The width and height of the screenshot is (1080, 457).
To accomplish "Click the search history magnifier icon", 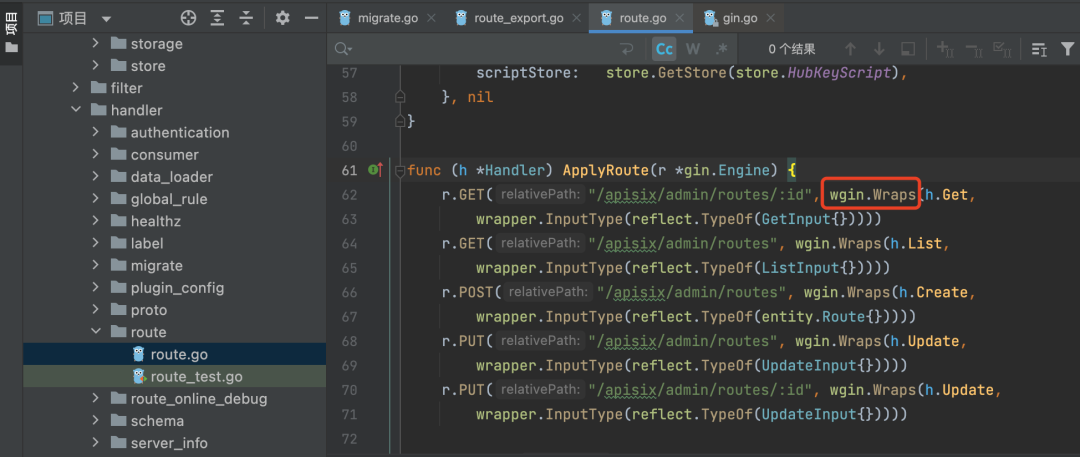I will point(342,49).
